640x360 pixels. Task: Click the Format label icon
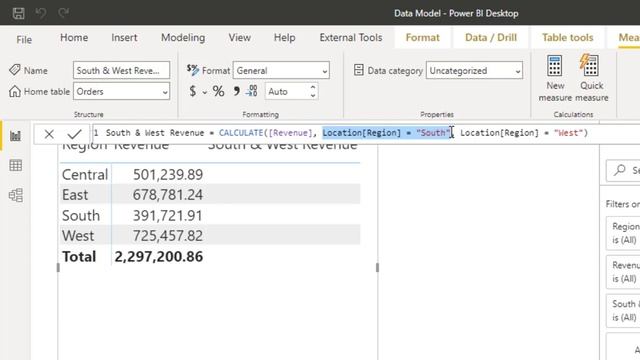click(193, 70)
